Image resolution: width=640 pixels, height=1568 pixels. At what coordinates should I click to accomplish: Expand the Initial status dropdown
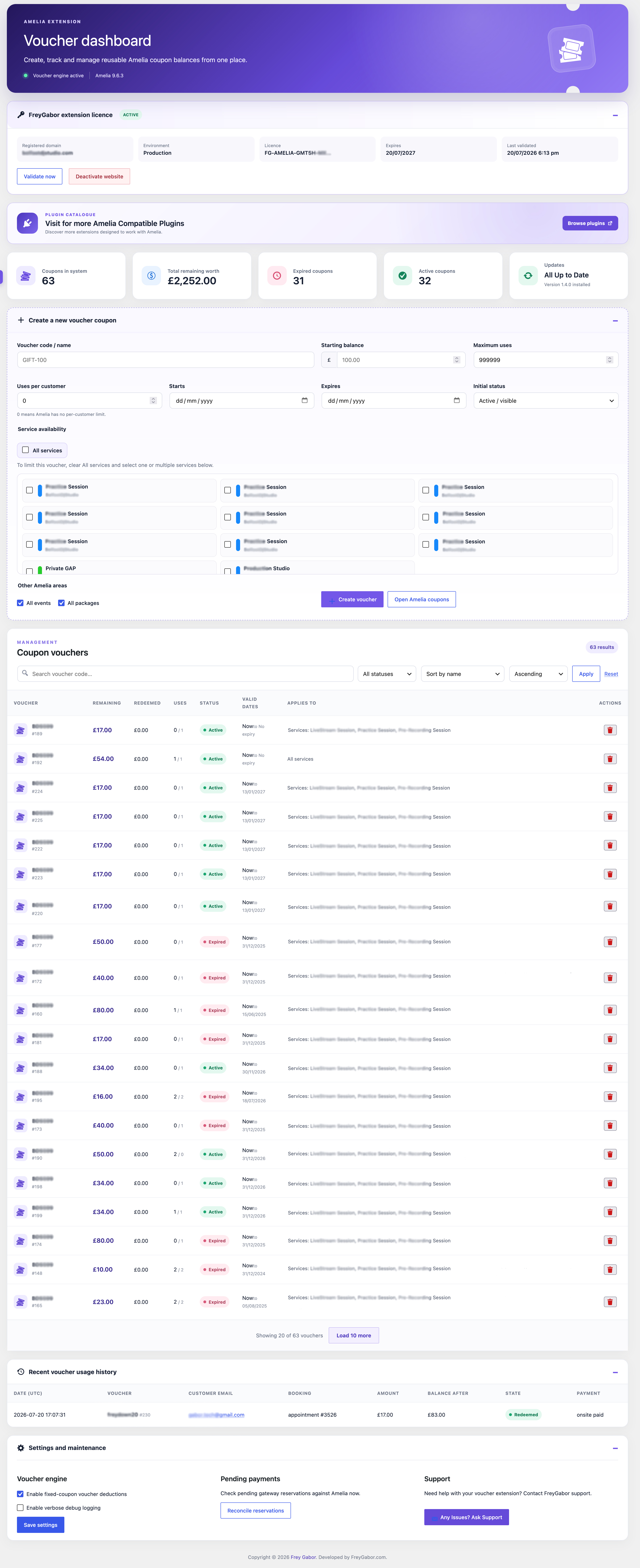point(546,401)
